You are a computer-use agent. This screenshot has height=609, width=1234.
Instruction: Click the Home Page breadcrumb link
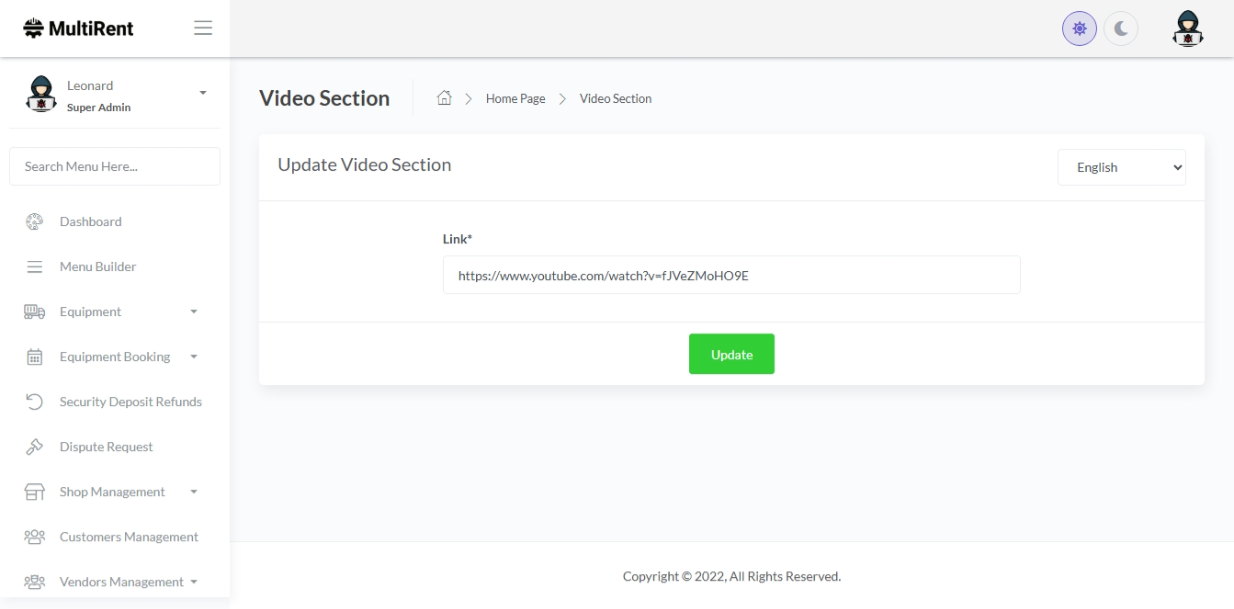515,98
